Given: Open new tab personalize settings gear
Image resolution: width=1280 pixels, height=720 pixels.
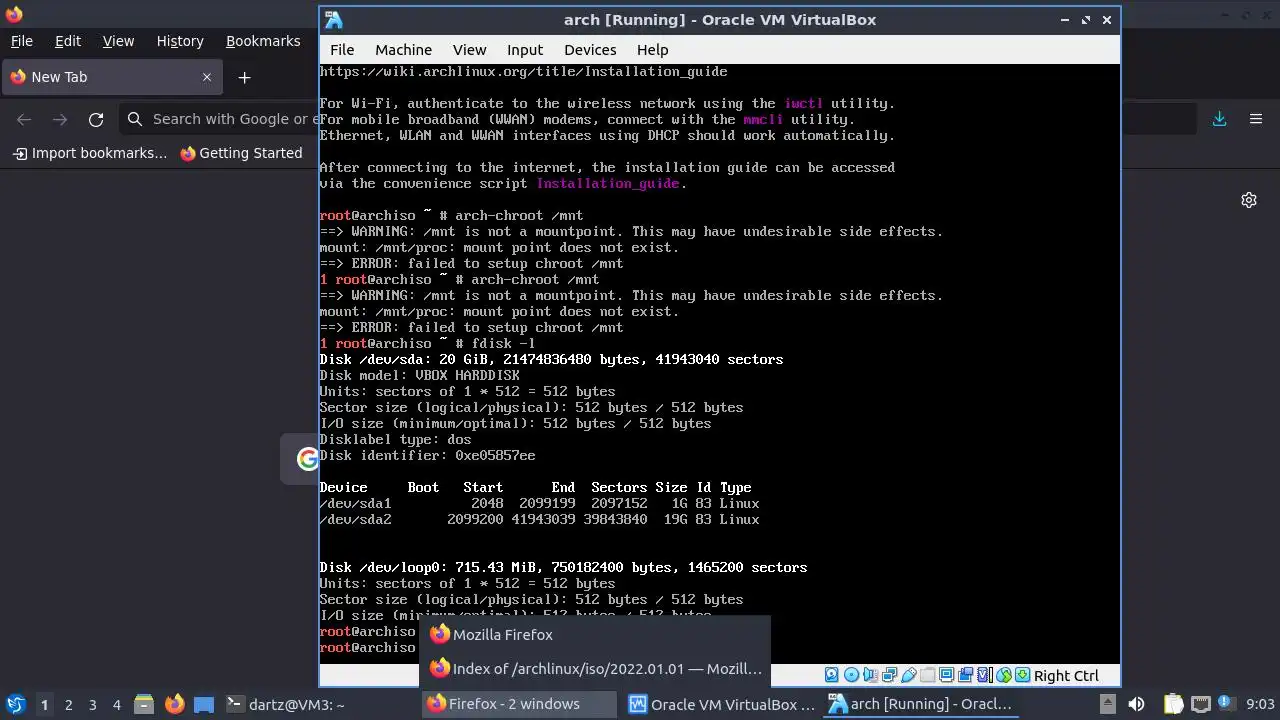Looking at the screenshot, I should 1249,200.
